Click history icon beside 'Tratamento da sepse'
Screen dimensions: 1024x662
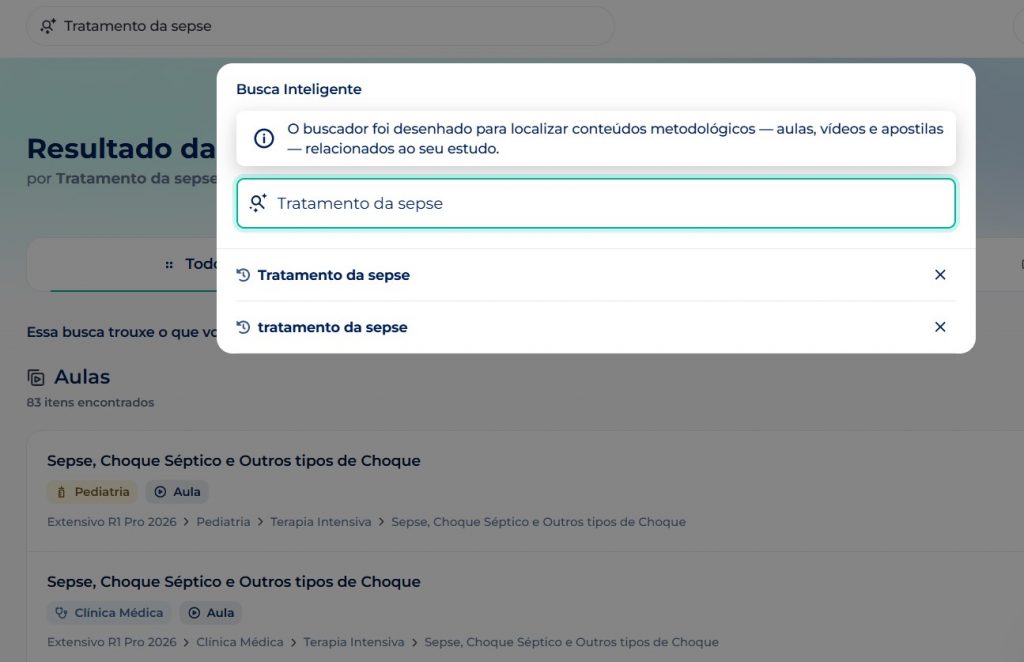(x=243, y=275)
